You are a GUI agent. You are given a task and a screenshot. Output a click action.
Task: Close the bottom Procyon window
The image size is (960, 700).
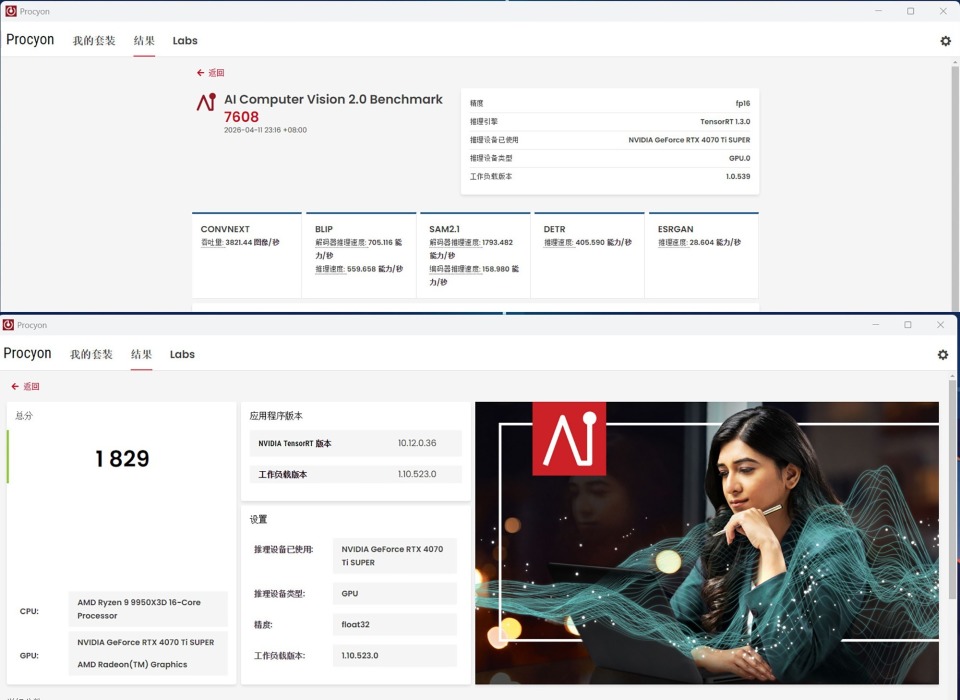coord(940,325)
